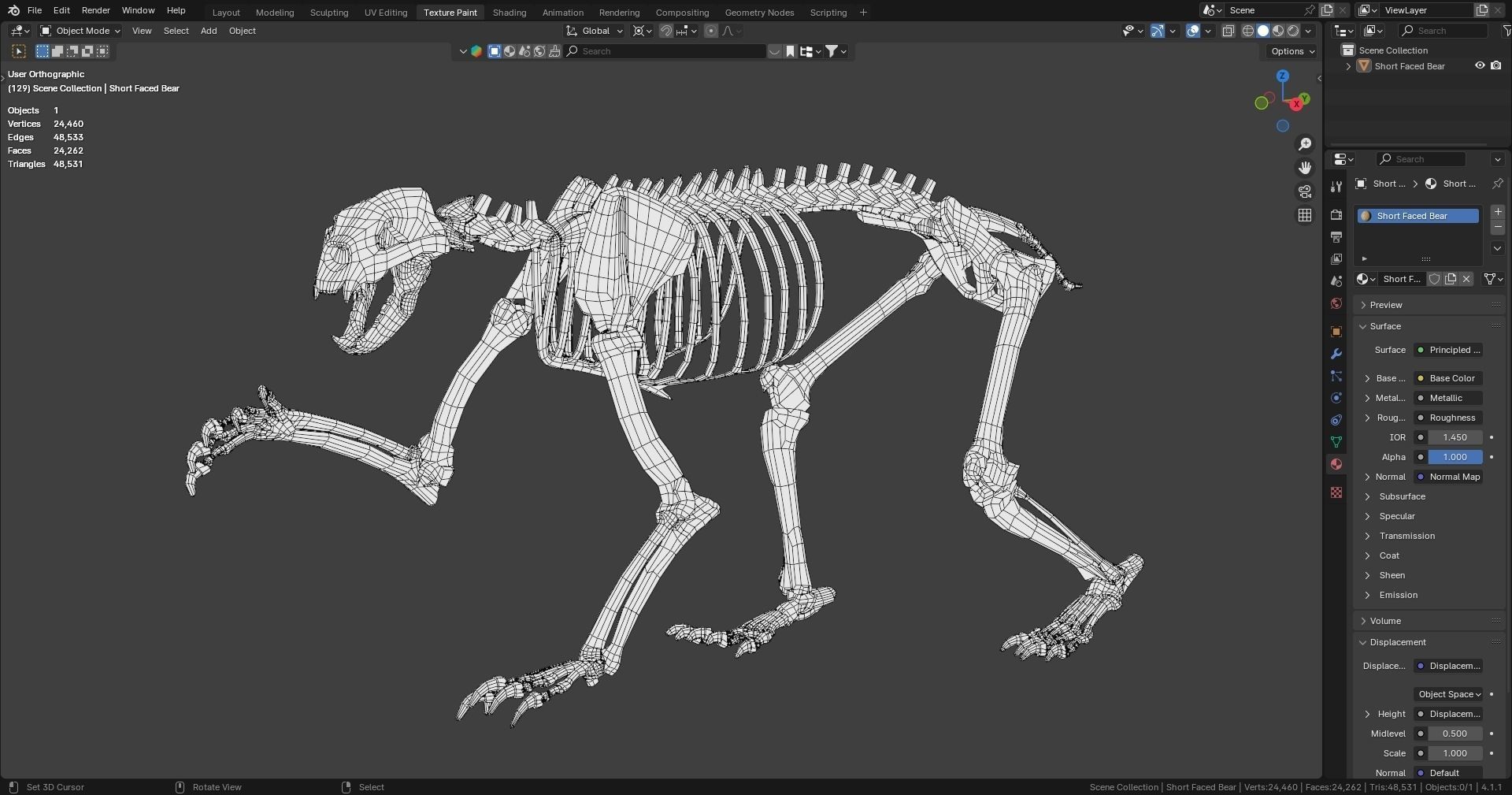Screen dimensions: 1512x795
Task: Open the Texture properties tab
Action: click(x=1336, y=492)
